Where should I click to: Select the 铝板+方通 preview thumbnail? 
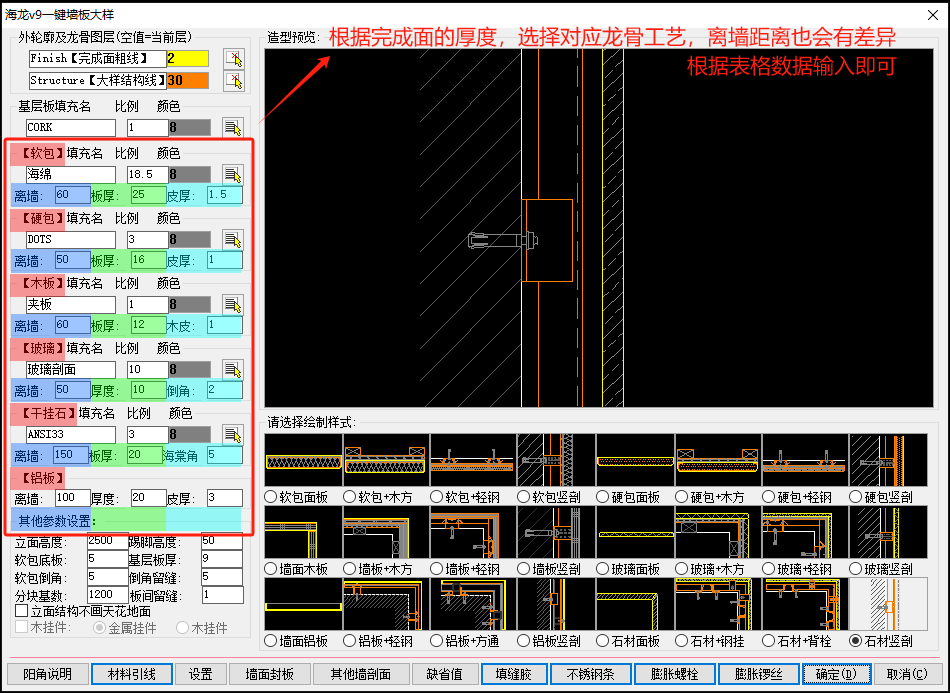(x=473, y=604)
